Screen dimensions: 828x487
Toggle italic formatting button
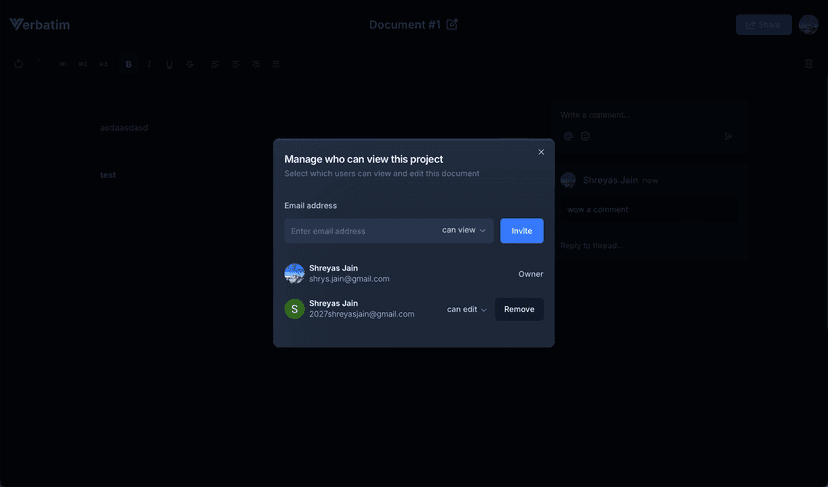coord(149,64)
